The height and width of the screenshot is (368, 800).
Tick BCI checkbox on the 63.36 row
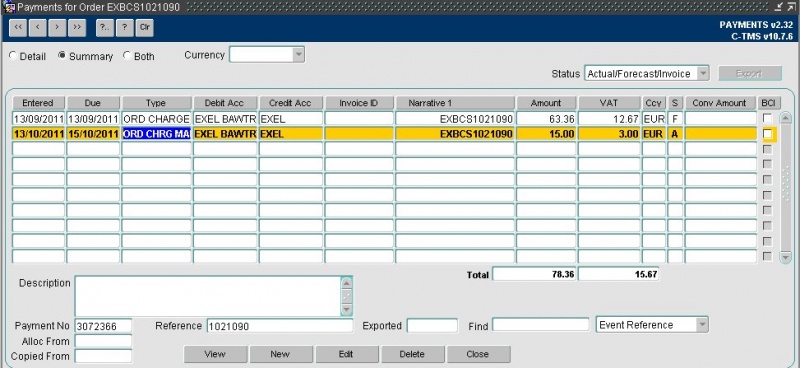(767, 118)
